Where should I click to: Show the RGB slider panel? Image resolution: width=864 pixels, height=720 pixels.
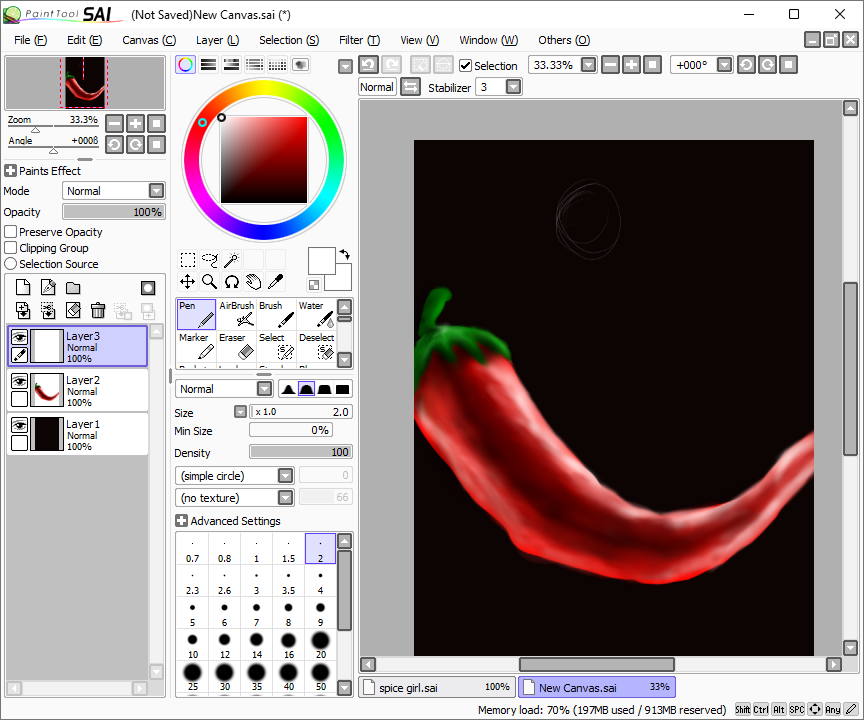click(x=209, y=64)
